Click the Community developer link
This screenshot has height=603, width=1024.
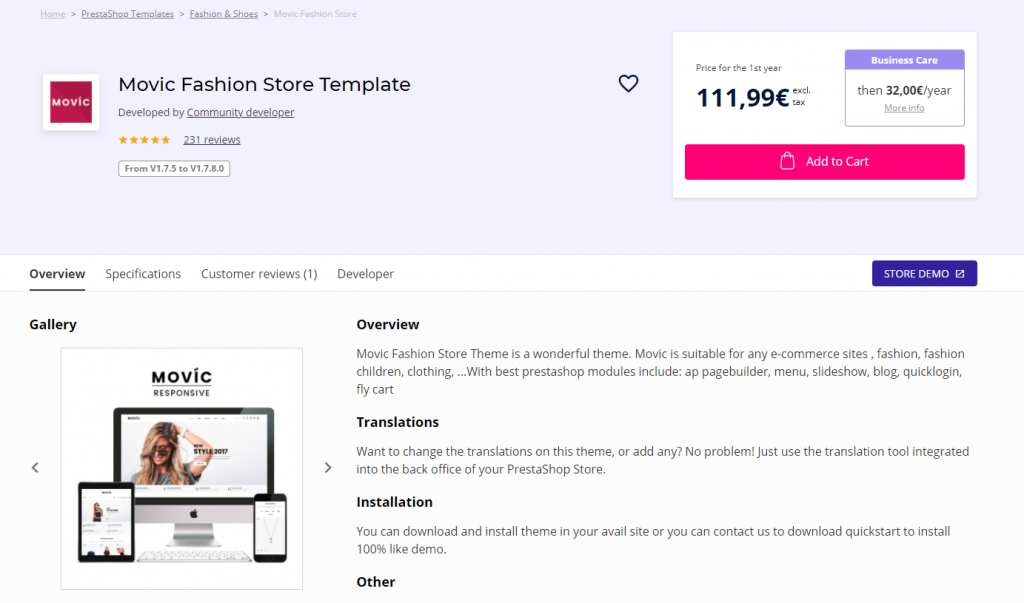240,113
